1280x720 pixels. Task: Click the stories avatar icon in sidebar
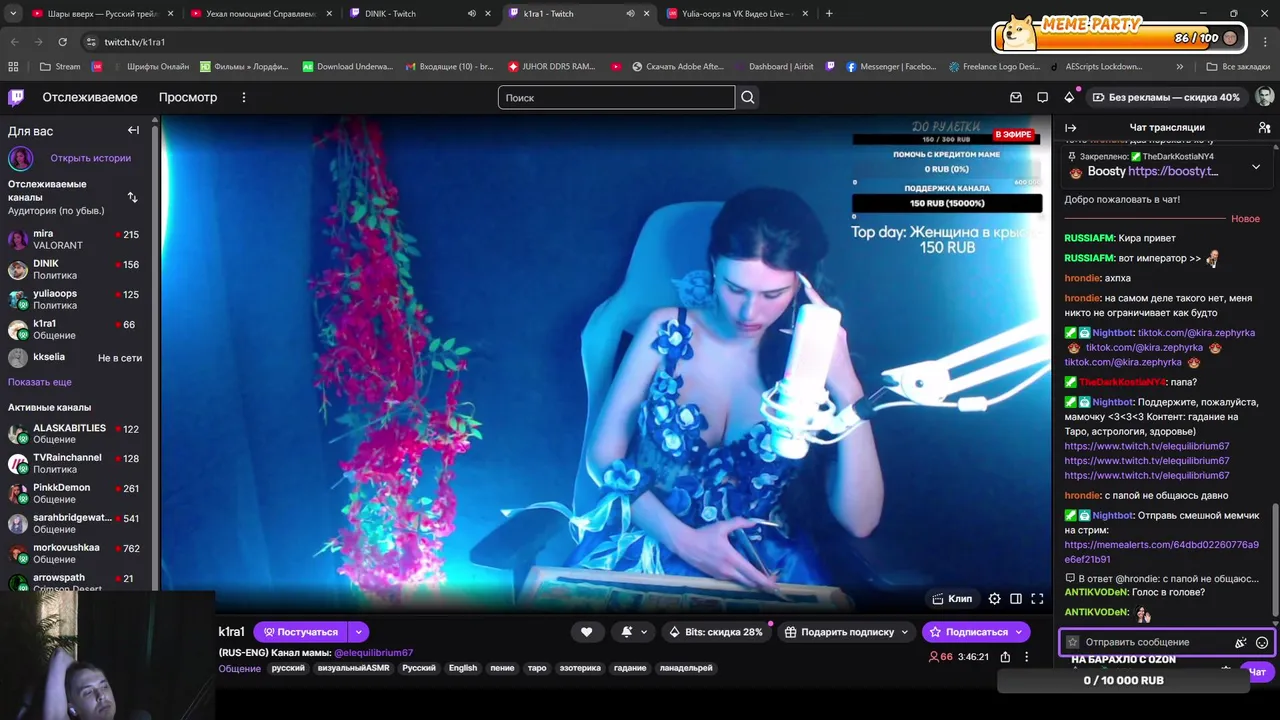click(x=21, y=158)
